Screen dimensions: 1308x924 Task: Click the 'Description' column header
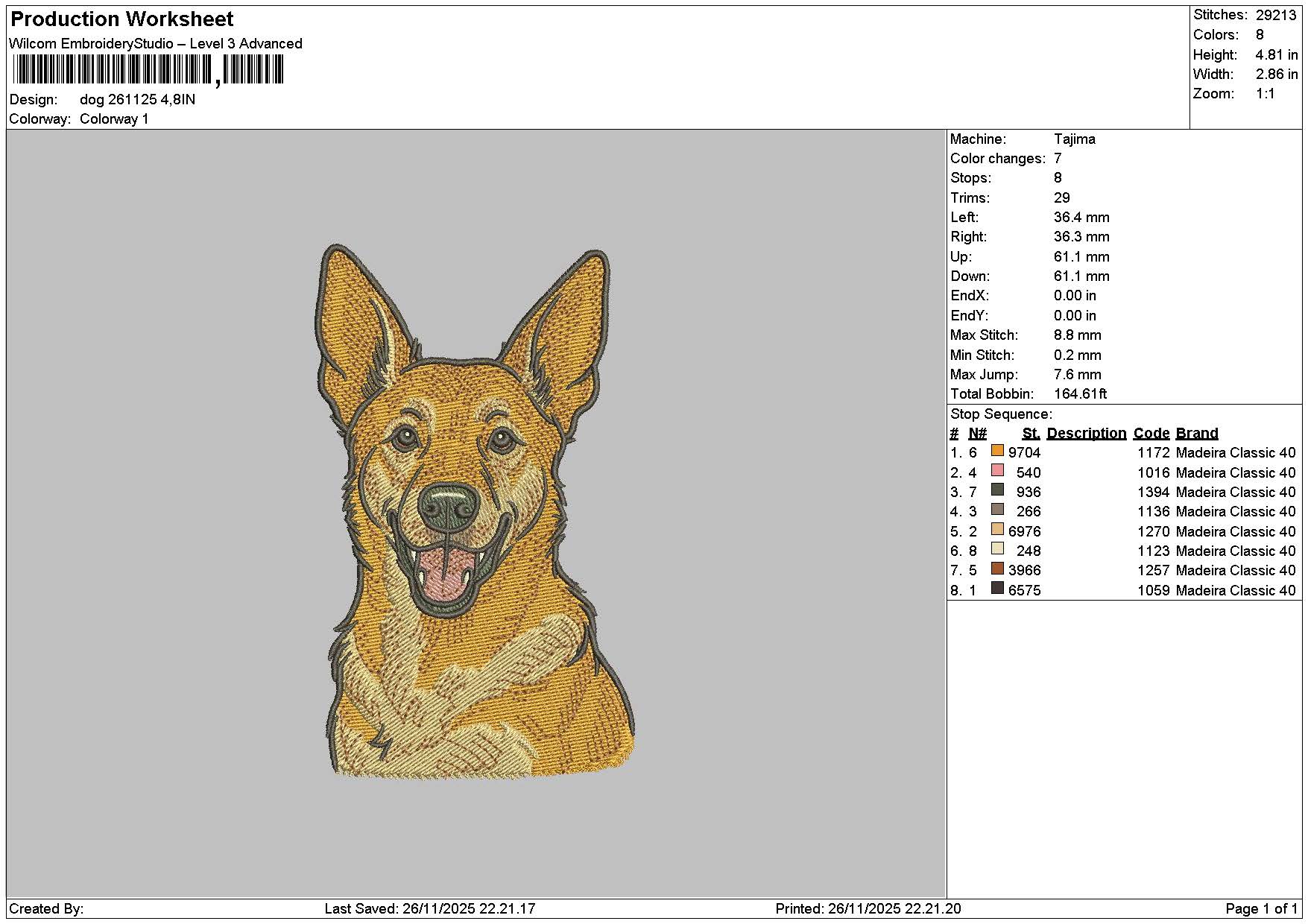click(1086, 433)
